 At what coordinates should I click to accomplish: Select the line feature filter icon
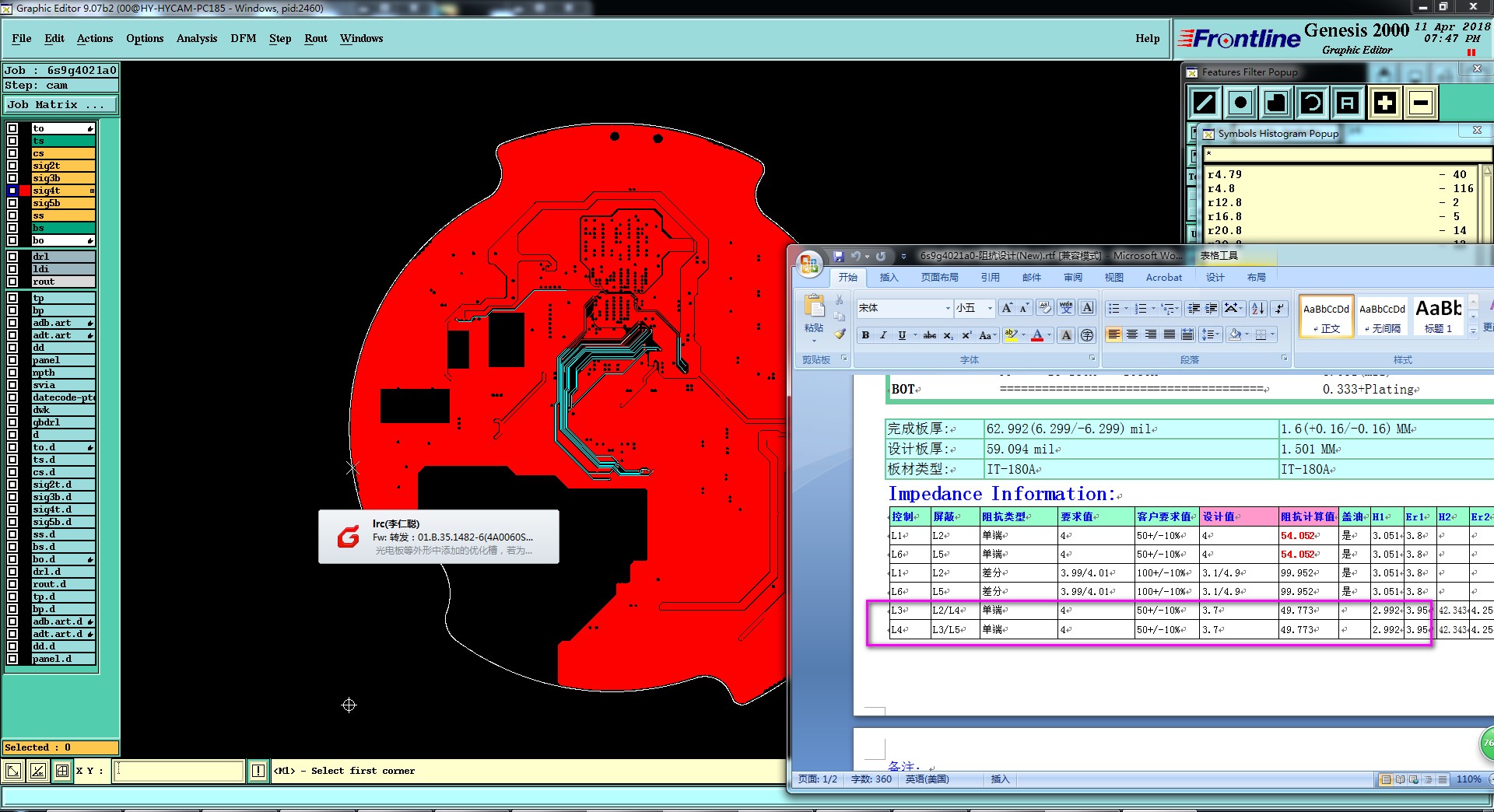coord(1205,103)
